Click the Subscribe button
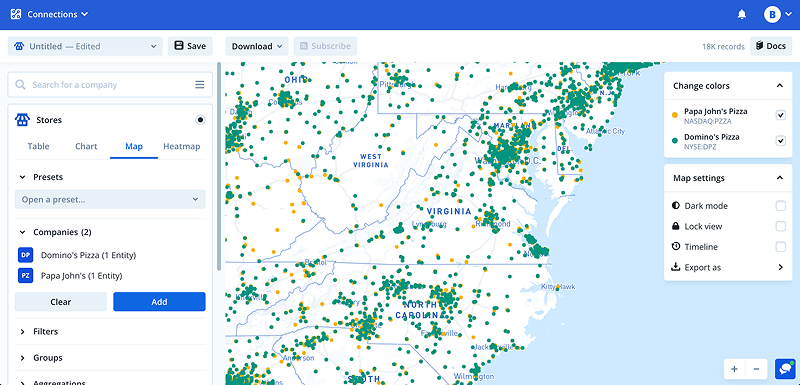Screen dimensions: 800x385 (325, 46)
